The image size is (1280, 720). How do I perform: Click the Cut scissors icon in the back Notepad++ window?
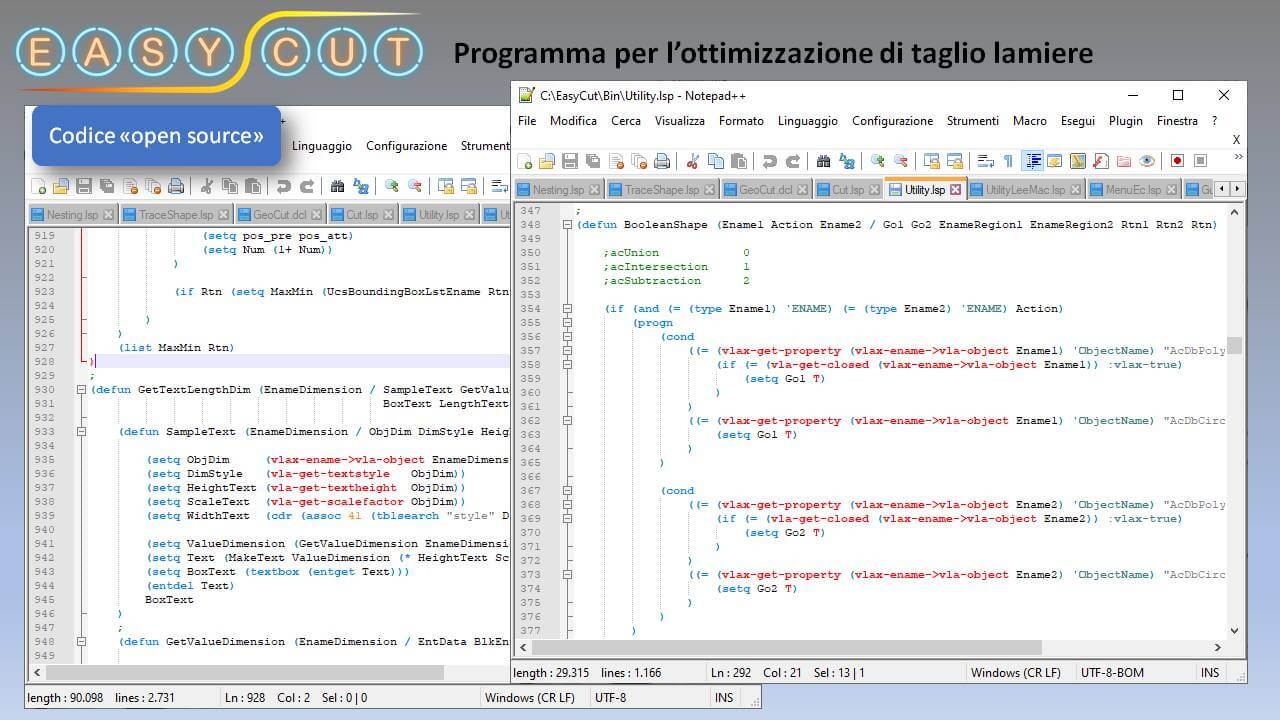point(207,186)
